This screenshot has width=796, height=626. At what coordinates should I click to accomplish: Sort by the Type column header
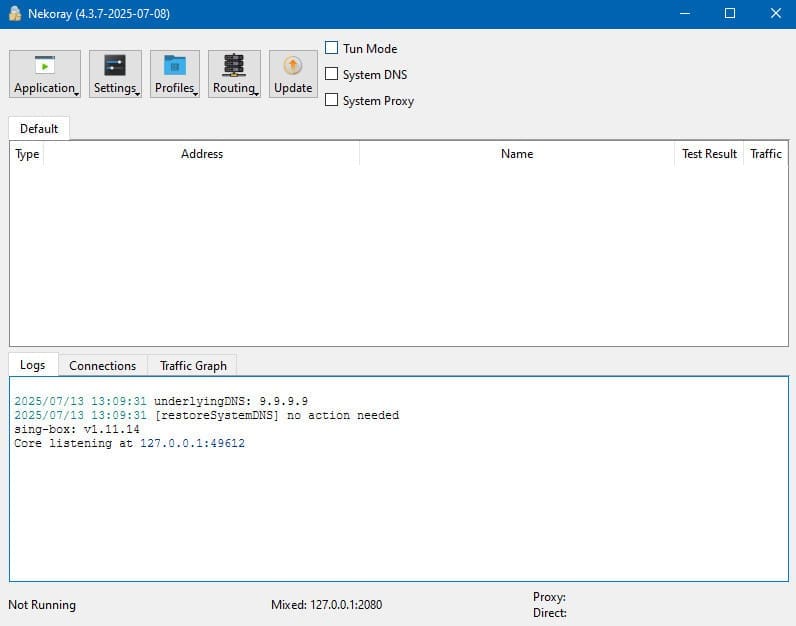point(27,154)
